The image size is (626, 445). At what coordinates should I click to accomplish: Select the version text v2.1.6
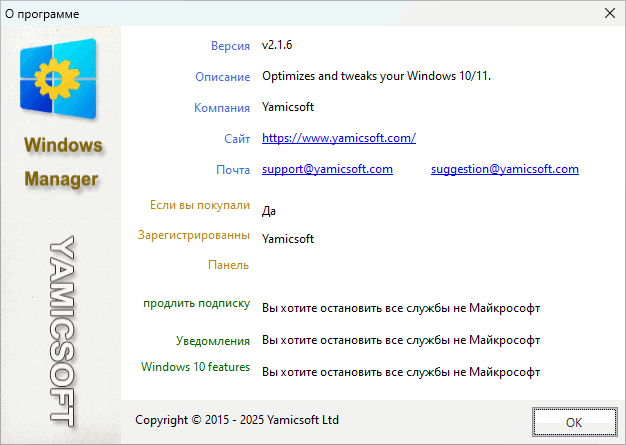[x=277, y=45]
